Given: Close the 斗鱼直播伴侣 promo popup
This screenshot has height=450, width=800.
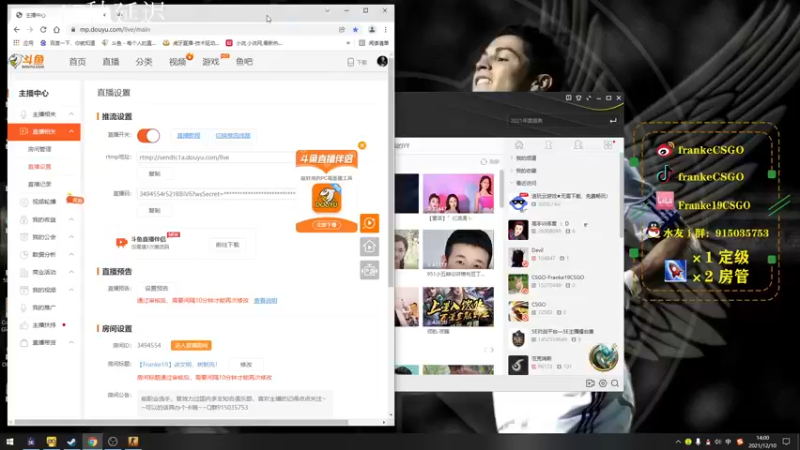Looking at the screenshot, I should coord(362,145).
